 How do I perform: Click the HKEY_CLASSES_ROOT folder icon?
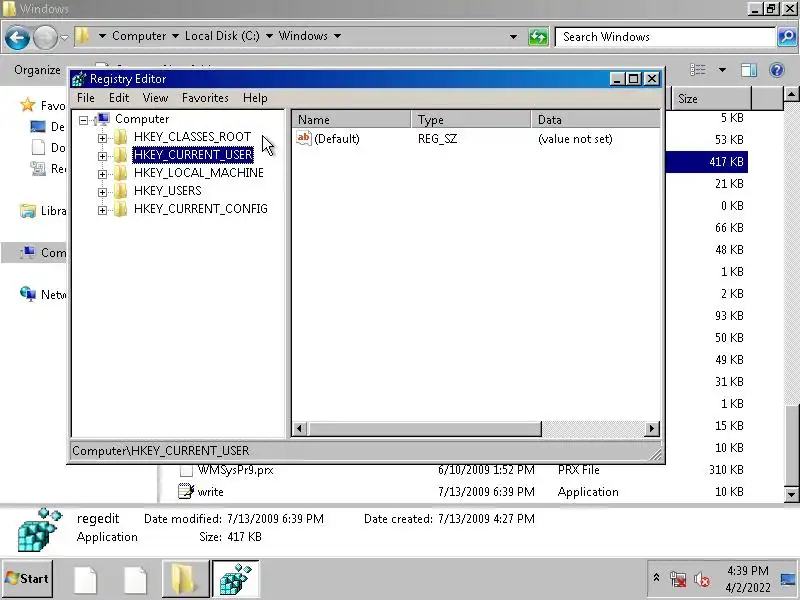click(120, 137)
